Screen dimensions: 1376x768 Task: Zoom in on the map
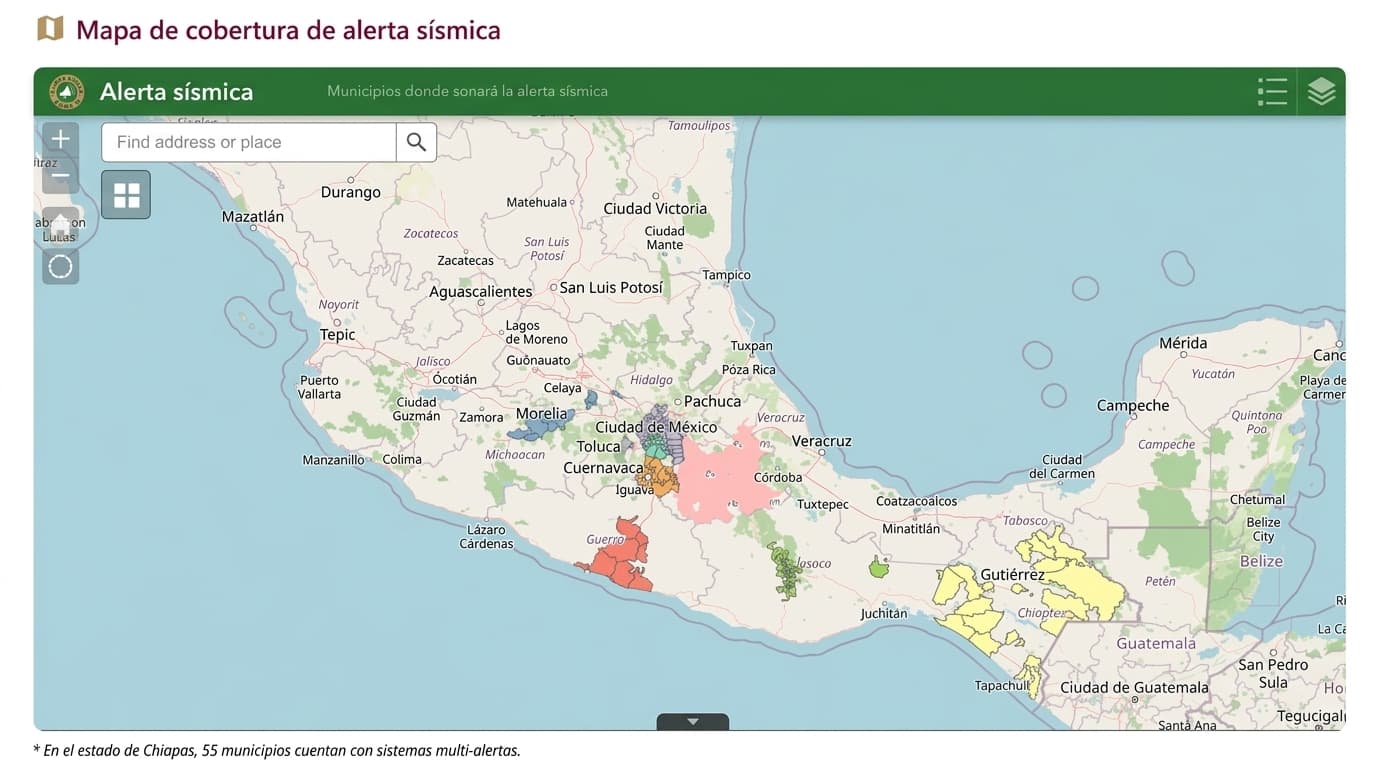(61, 139)
